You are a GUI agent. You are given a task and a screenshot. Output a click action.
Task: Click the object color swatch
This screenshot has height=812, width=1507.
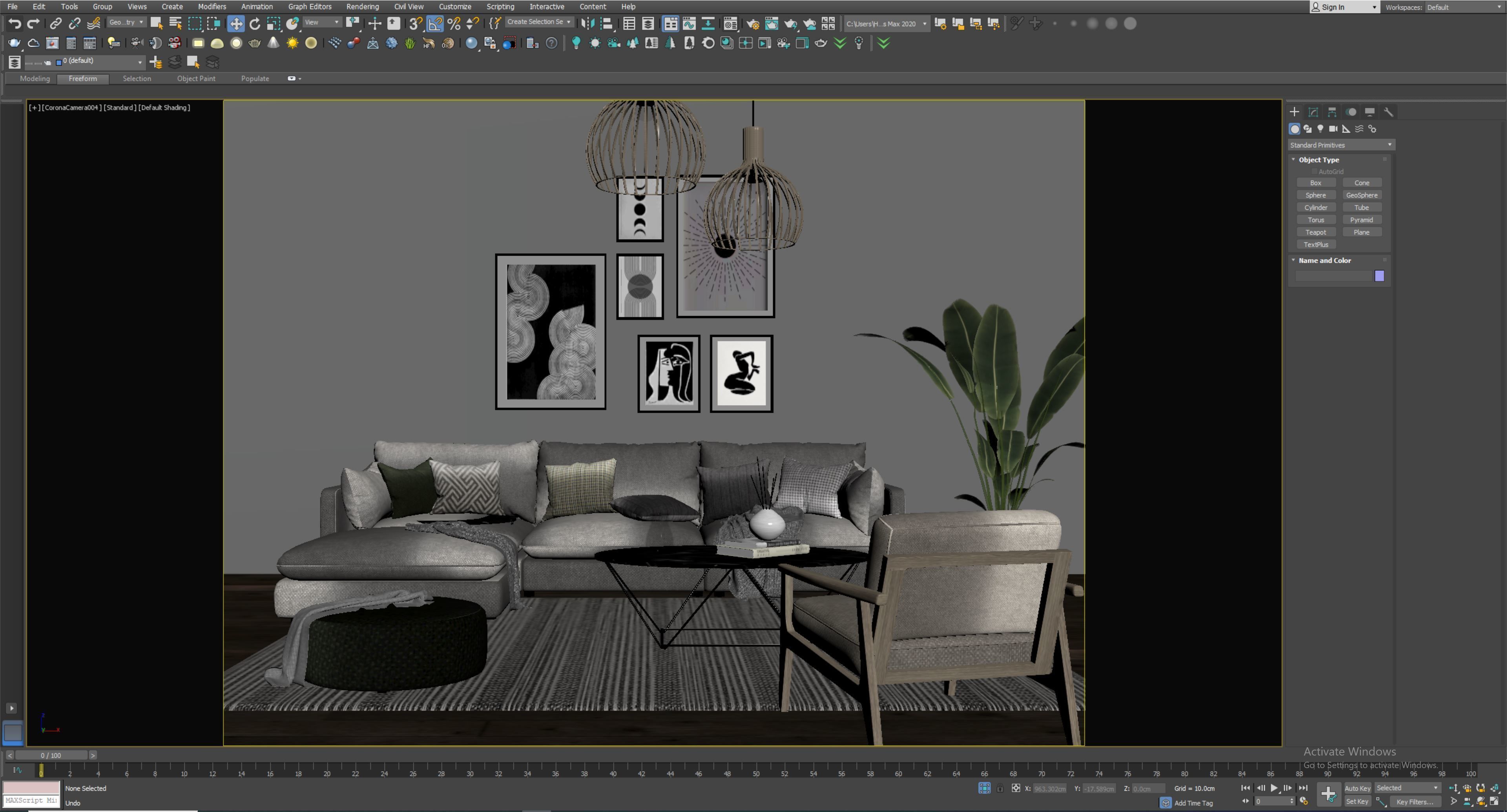[1379, 276]
